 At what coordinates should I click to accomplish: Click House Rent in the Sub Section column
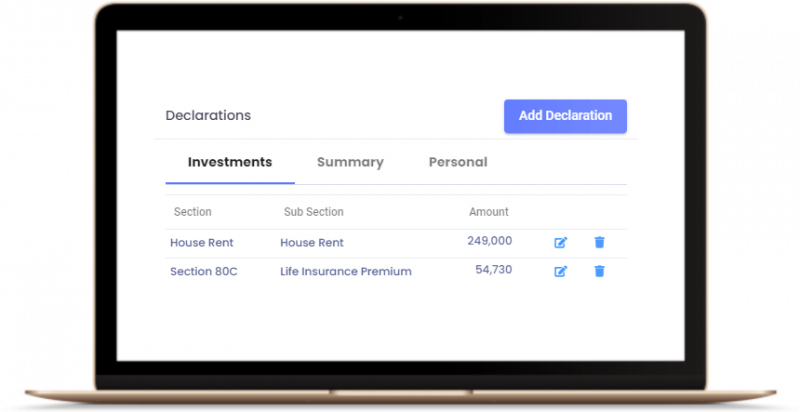coord(312,242)
